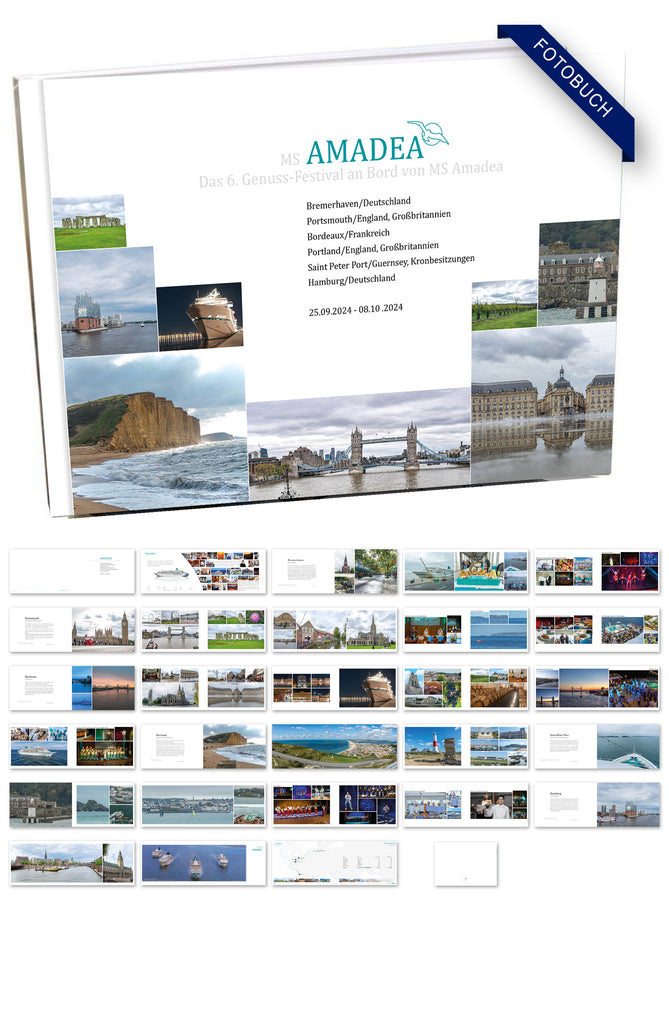Open the grapes and wine barrels spread
Screen dimensions: 669x1024
tap(466, 688)
